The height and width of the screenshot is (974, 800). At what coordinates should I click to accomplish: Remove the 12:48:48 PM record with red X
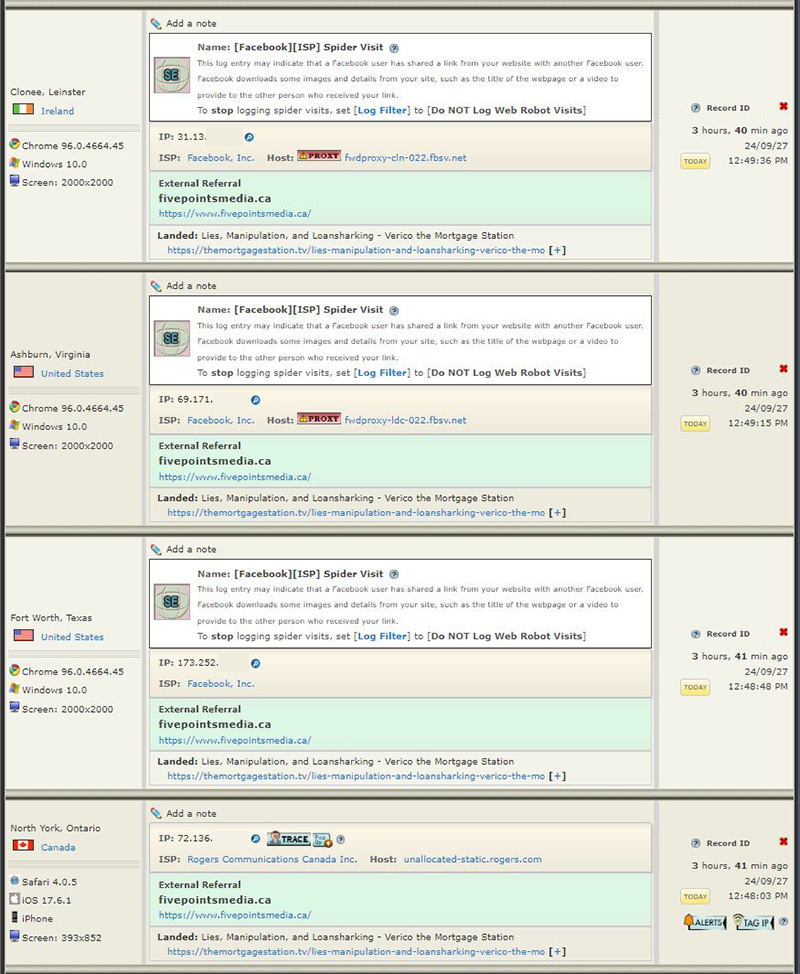(x=783, y=633)
